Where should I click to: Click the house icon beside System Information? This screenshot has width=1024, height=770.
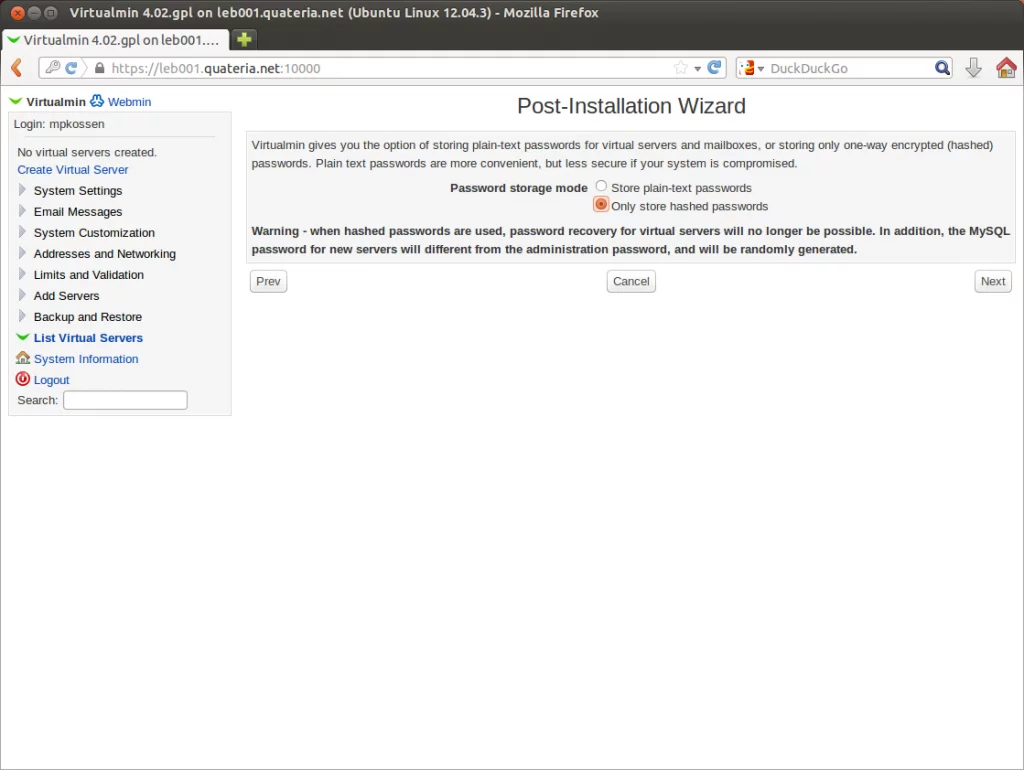pyautogui.click(x=23, y=357)
